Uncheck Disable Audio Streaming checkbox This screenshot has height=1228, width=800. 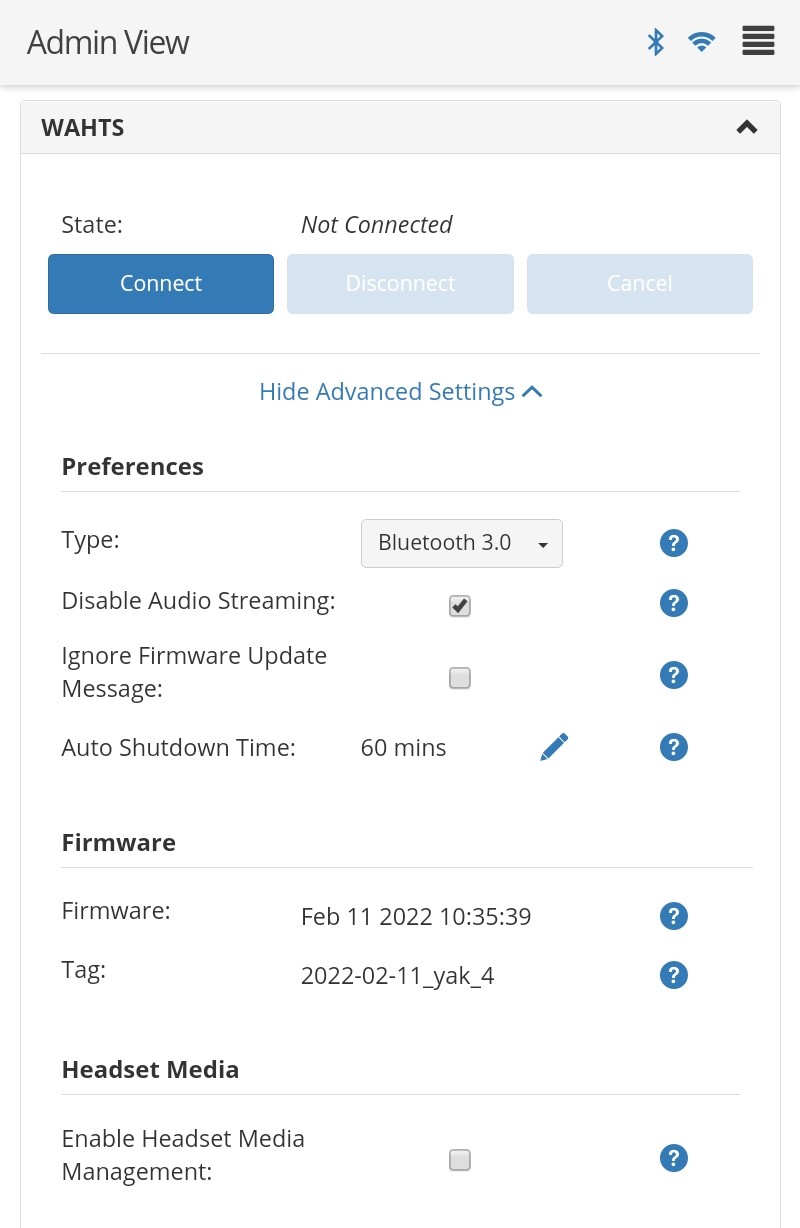[x=460, y=606]
